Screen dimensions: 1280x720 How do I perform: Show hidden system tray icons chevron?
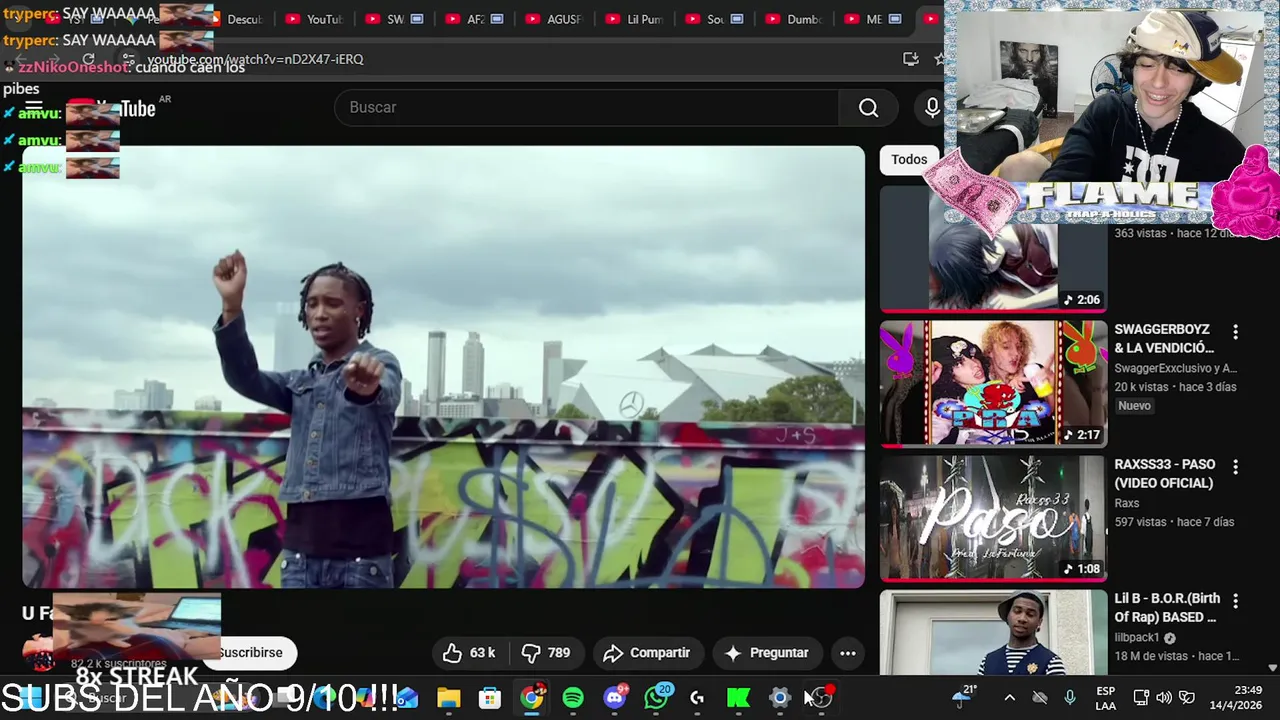point(1009,698)
